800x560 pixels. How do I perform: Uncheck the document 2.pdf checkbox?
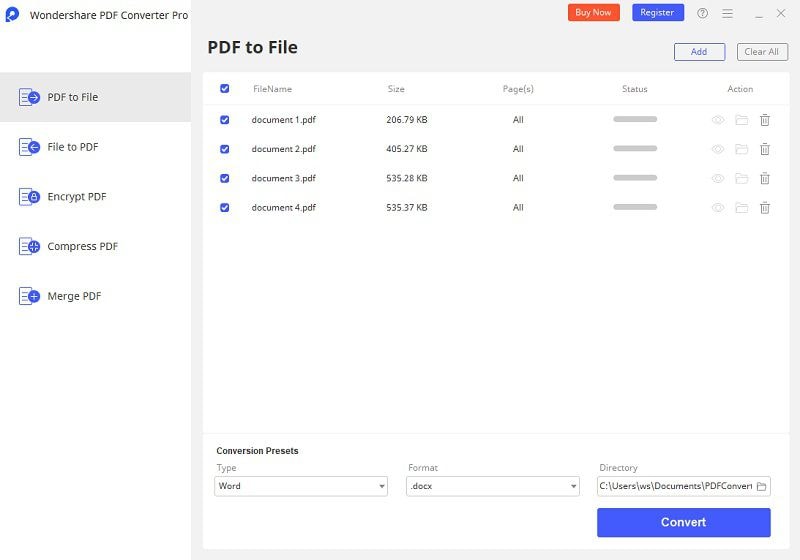point(224,149)
